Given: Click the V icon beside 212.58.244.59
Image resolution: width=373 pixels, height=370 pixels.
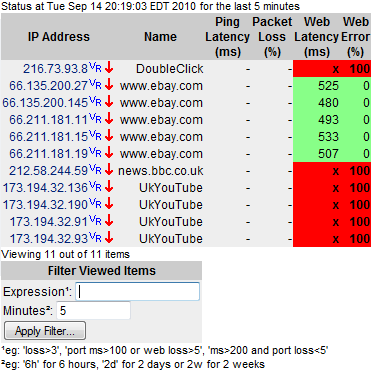Looking at the screenshot, I should pyautogui.click(x=92, y=168).
